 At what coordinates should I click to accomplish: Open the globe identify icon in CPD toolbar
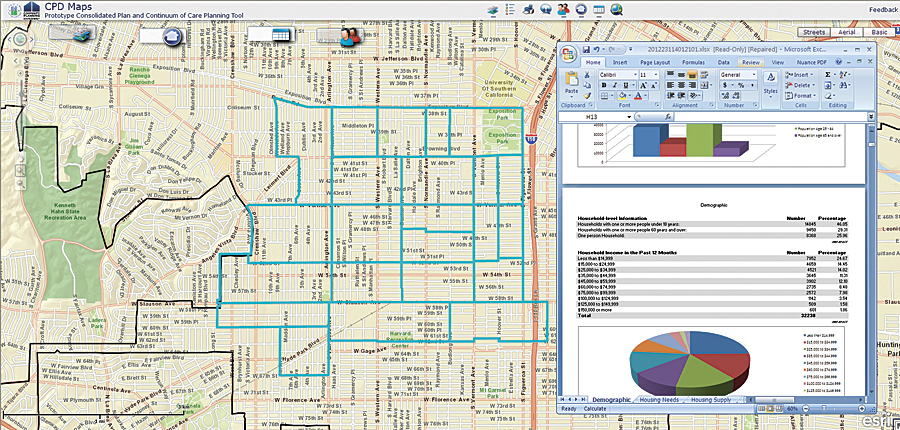[546, 9]
